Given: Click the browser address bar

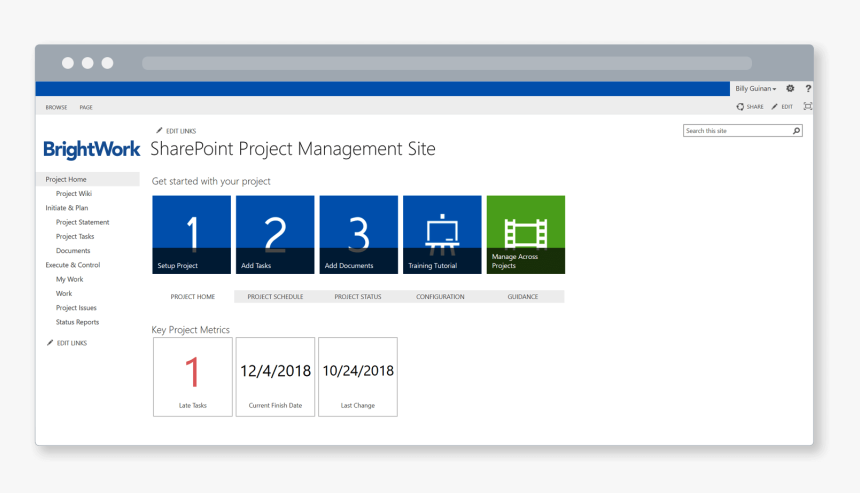Looking at the screenshot, I should coord(446,63).
